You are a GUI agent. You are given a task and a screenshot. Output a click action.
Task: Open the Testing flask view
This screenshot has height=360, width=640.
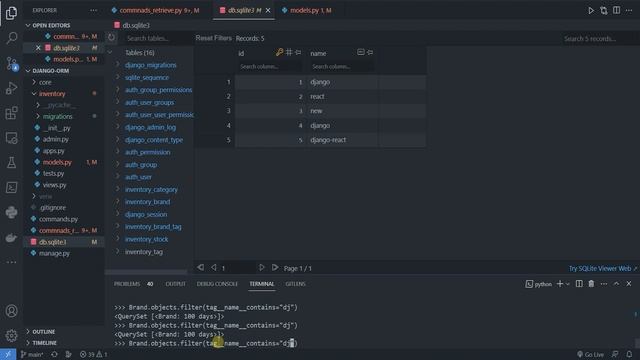[x=11, y=162]
